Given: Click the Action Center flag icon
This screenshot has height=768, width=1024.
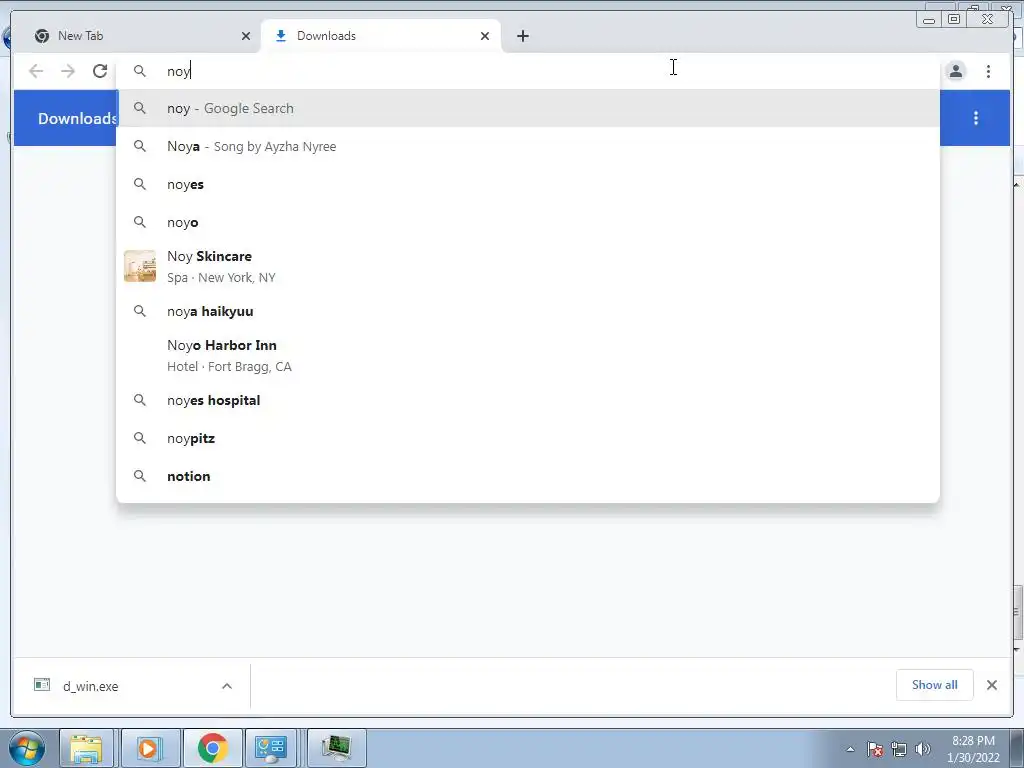Looking at the screenshot, I should point(875,749).
